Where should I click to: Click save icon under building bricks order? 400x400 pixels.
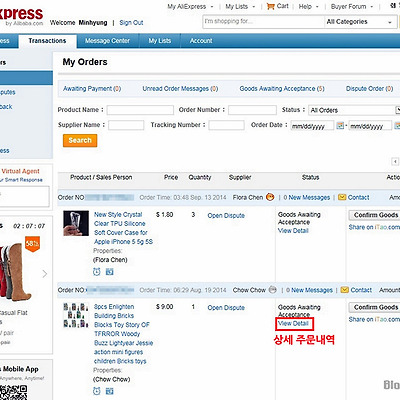pyautogui.click(x=109, y=391)
